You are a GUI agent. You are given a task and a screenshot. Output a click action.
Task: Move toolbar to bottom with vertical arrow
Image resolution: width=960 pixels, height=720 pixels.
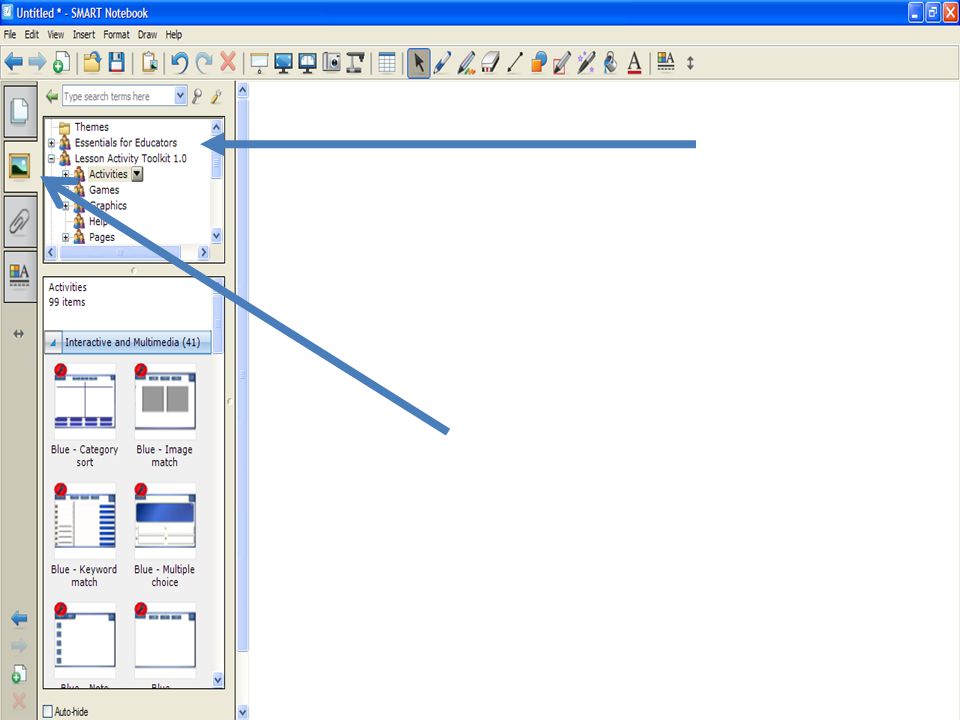pos(690,62)
